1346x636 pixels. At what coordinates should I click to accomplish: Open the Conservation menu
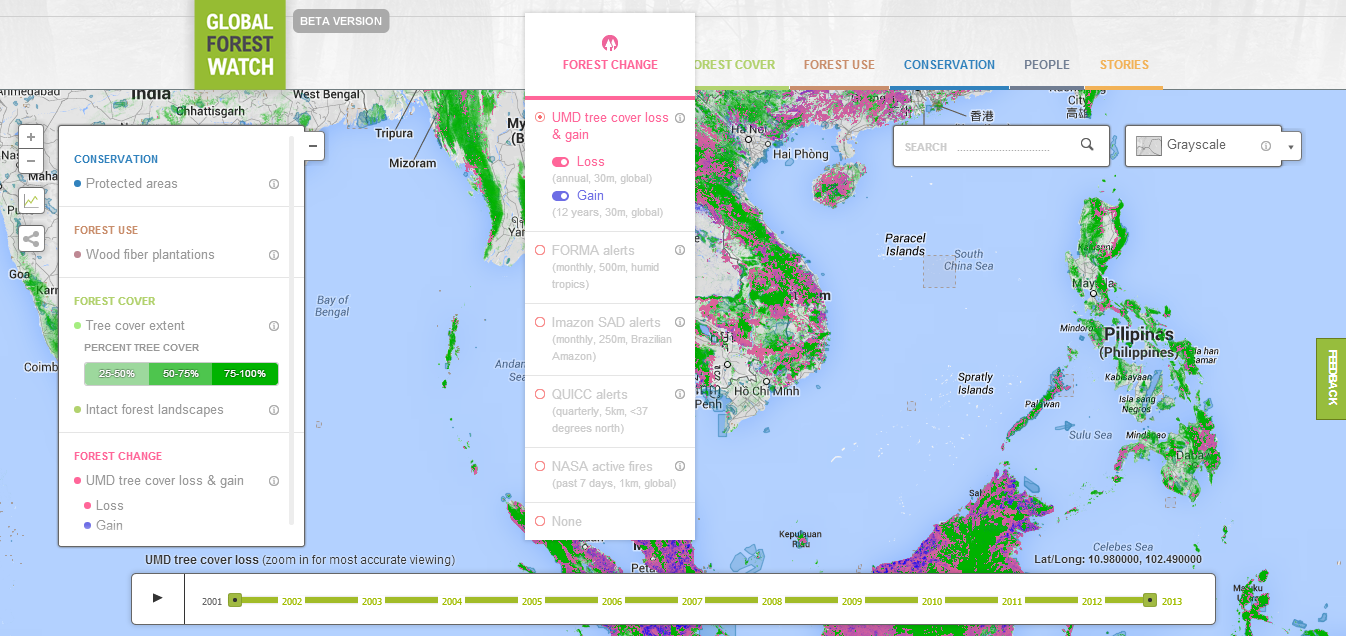949,65
